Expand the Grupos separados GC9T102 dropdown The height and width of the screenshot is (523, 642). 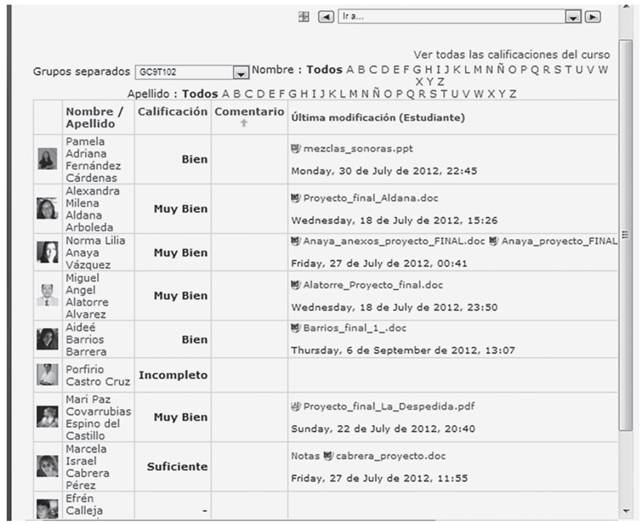point(240,73)
